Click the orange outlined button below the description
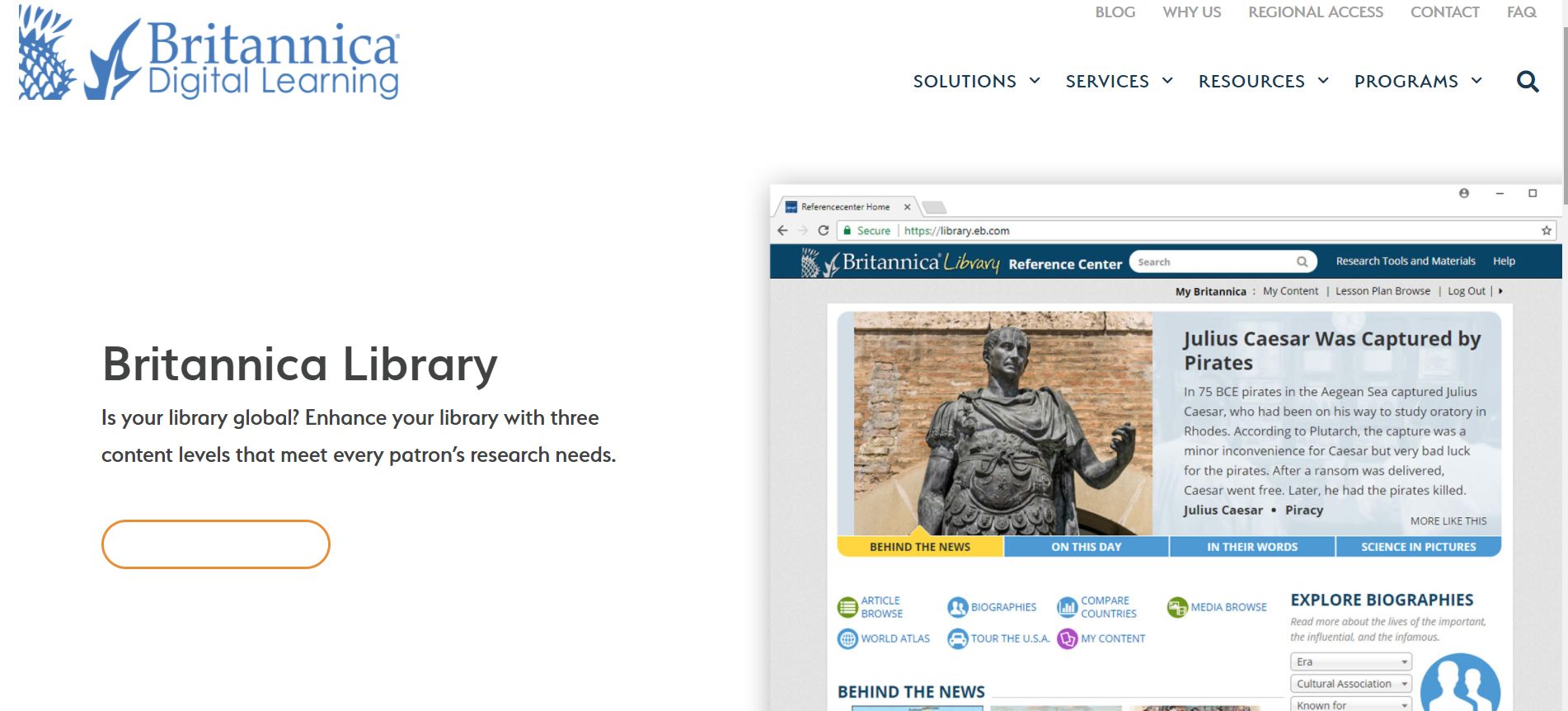Viewport: 1568px width, 711px height. point(216,544)
